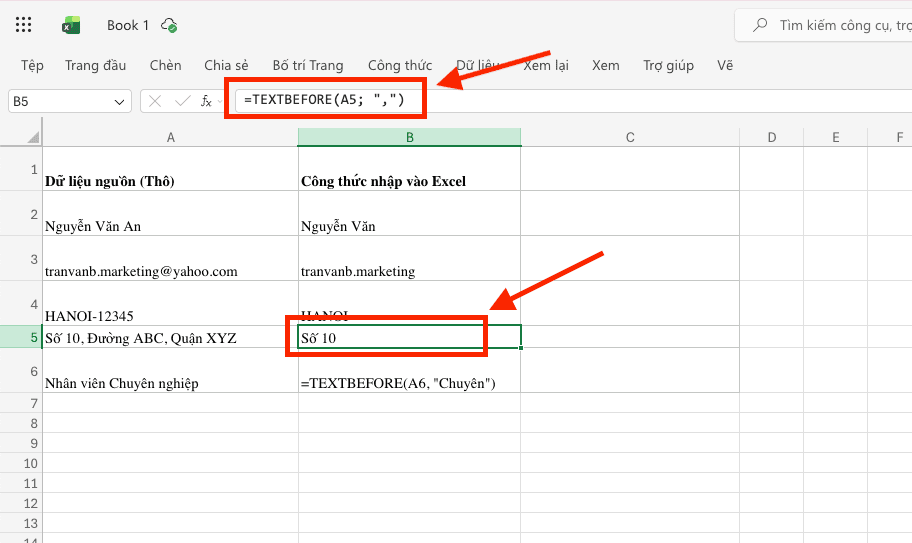This screenshot has width=912, height=543.
Task: Open the Bố trí Trang tab
Action: click(308, 65)
